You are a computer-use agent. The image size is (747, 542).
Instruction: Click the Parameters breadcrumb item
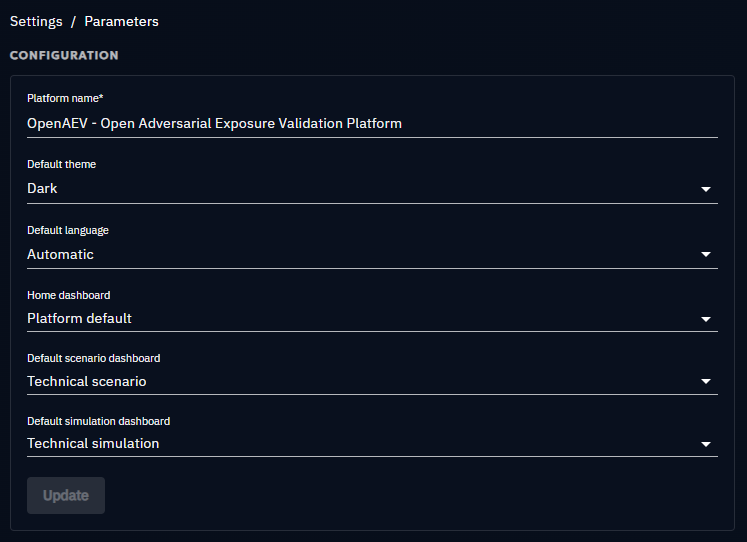pyautogui.click(x=121, y=21)
